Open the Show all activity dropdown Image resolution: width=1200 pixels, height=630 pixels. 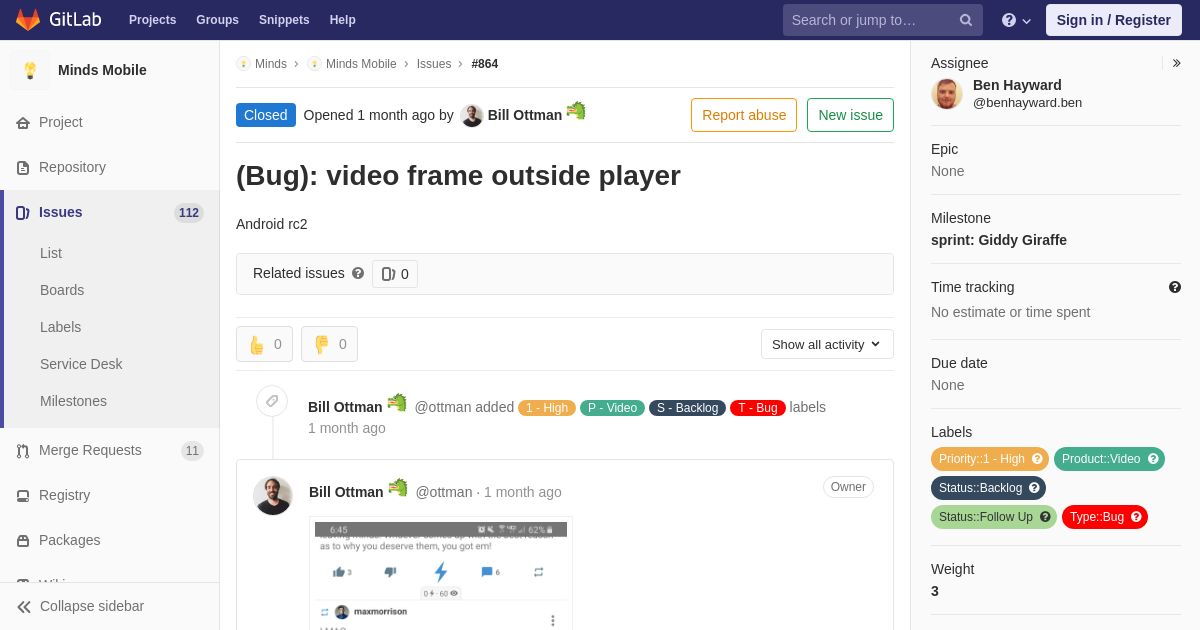click(x=827, y=344)
